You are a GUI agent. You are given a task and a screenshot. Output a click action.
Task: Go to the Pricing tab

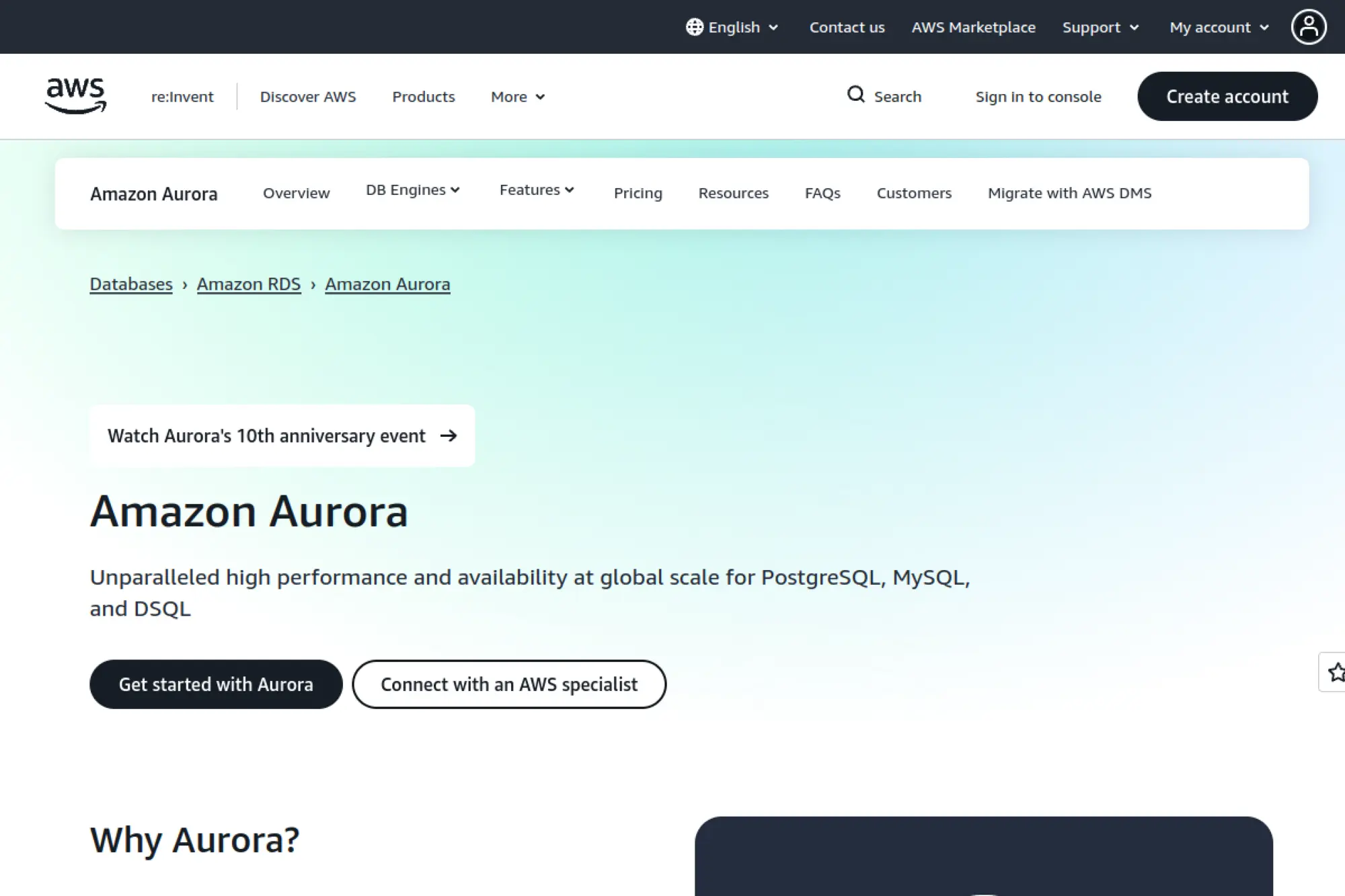pos(638,193)
